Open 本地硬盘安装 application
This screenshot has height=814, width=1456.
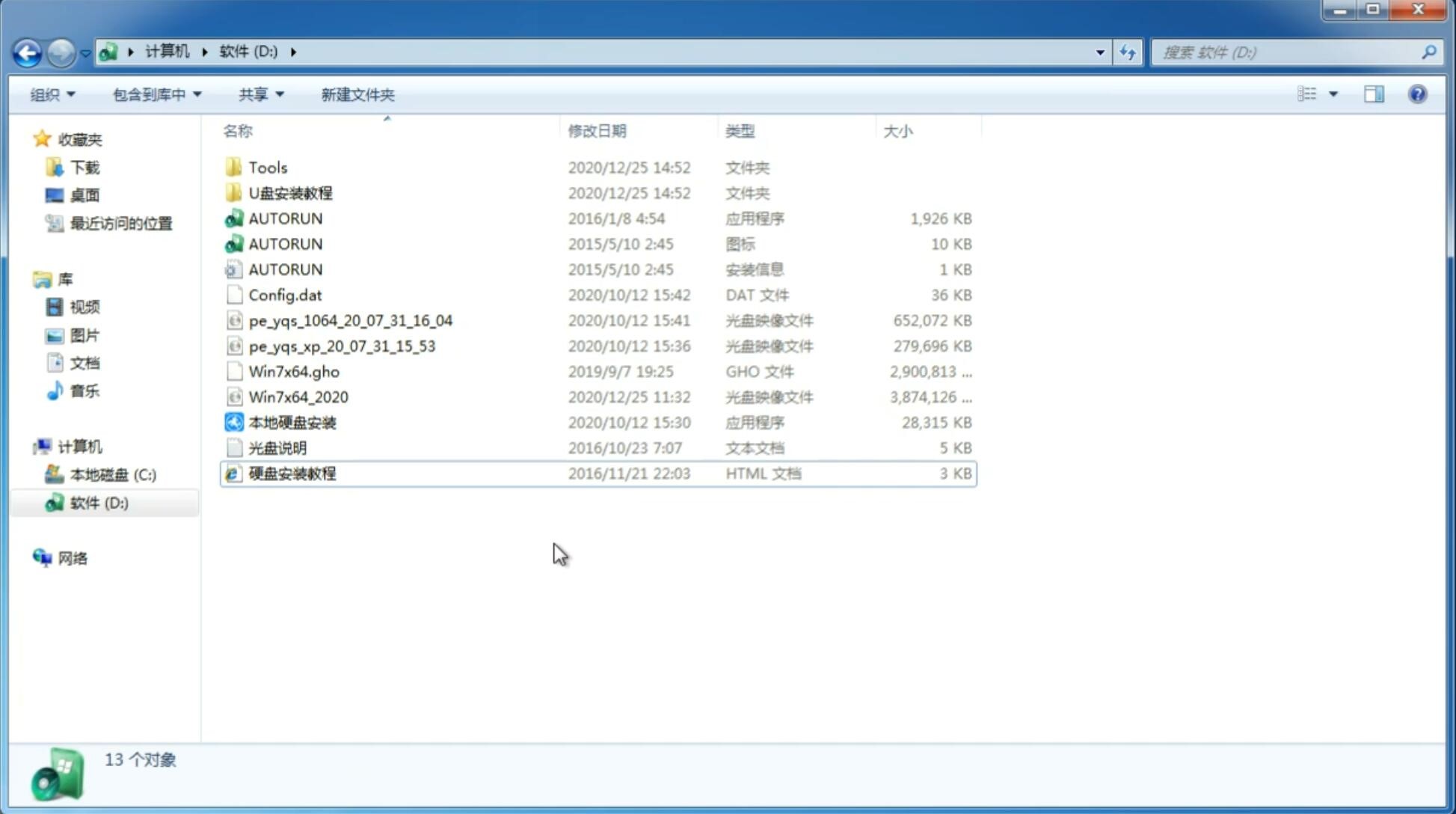291,422
